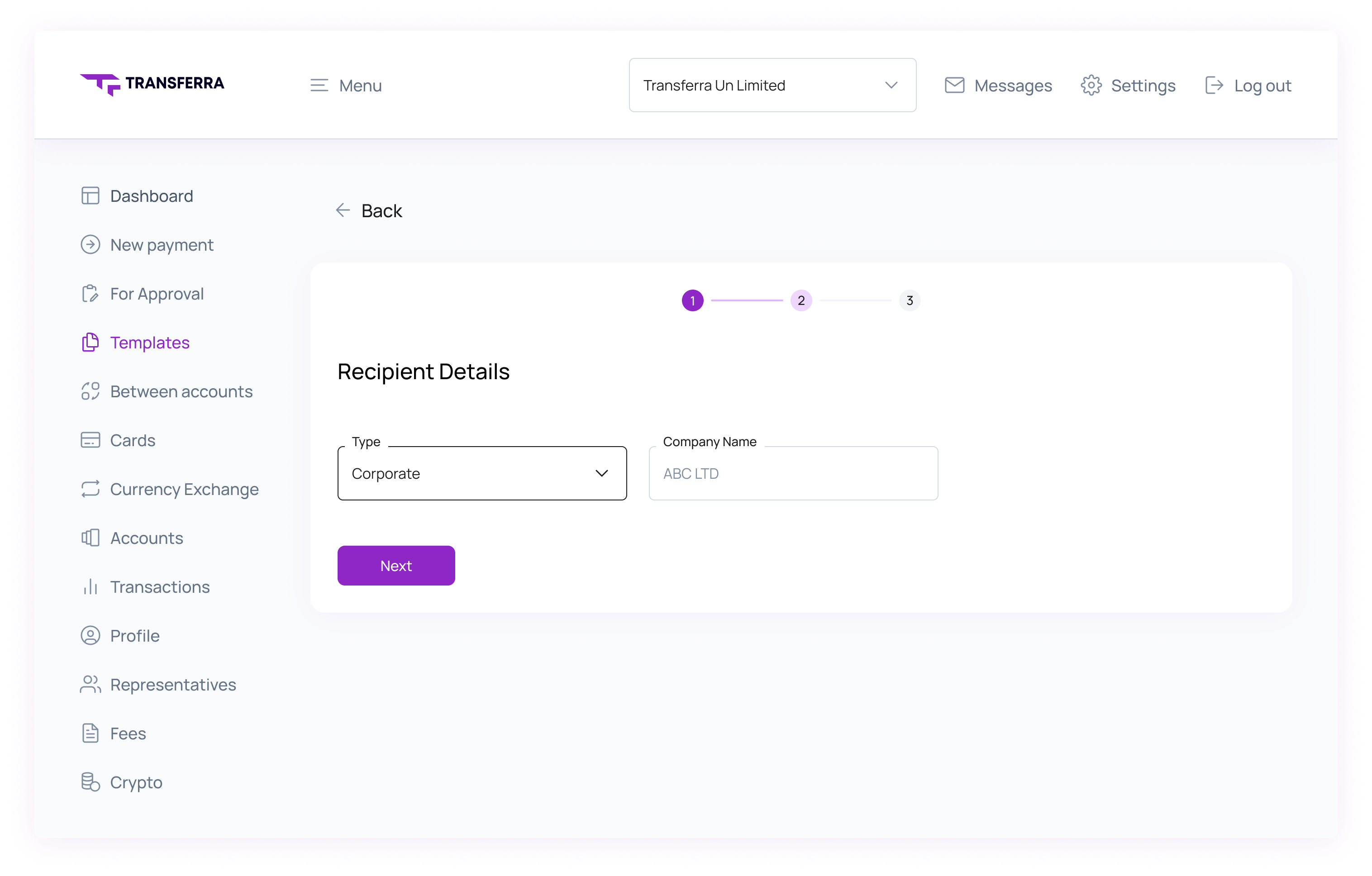The height and width of the screenshot is (876, 1372).
Task: Click the Settings gear icon
Action: coord(1091,86)
